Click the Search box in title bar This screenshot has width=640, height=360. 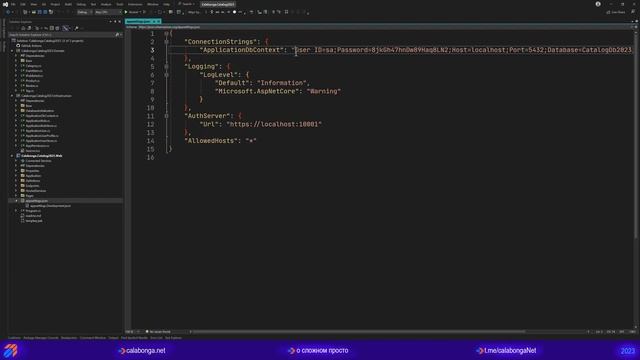186,4
